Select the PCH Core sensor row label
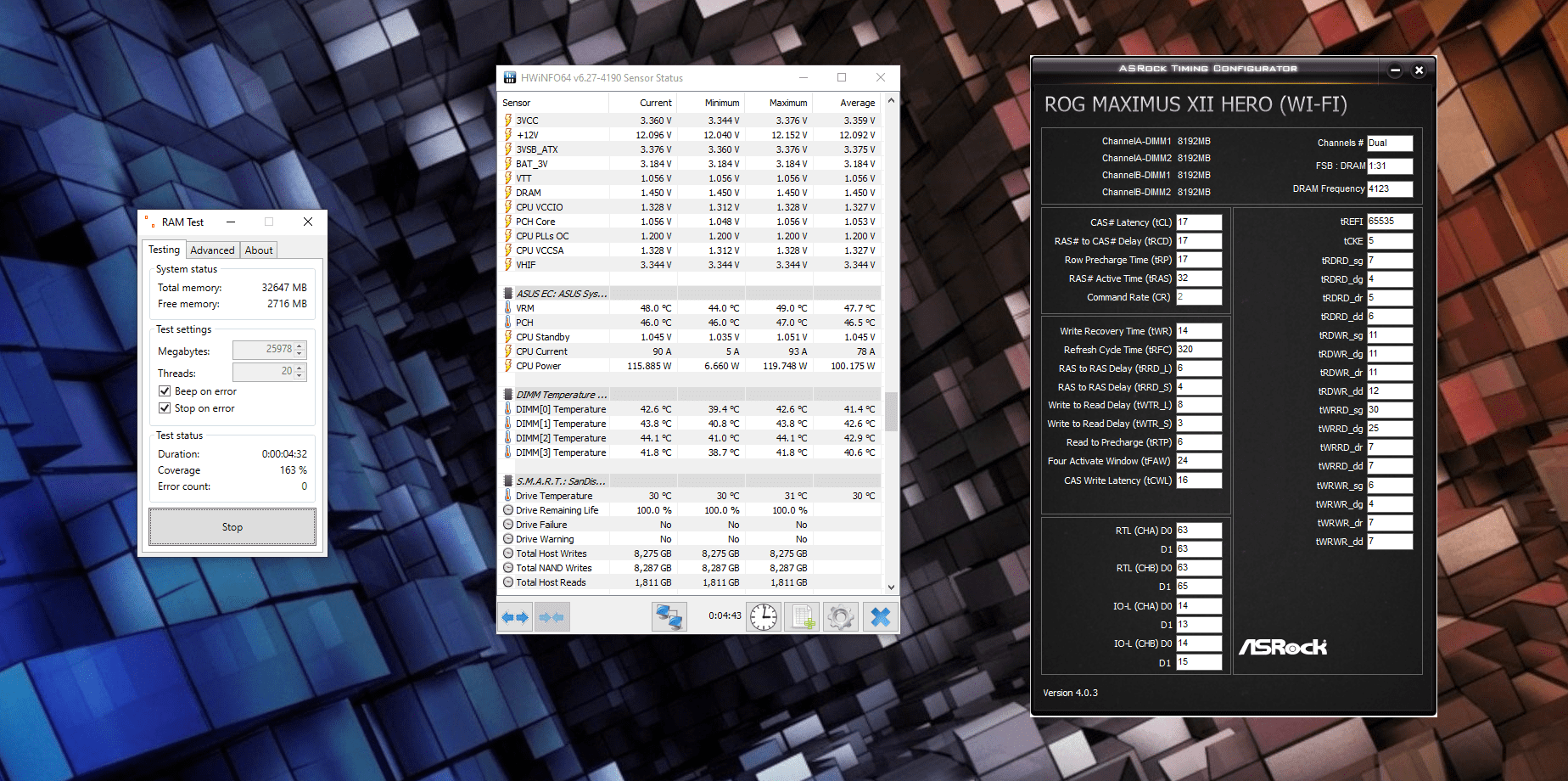This screenshot has height=781, width=1568. [535, 222]
